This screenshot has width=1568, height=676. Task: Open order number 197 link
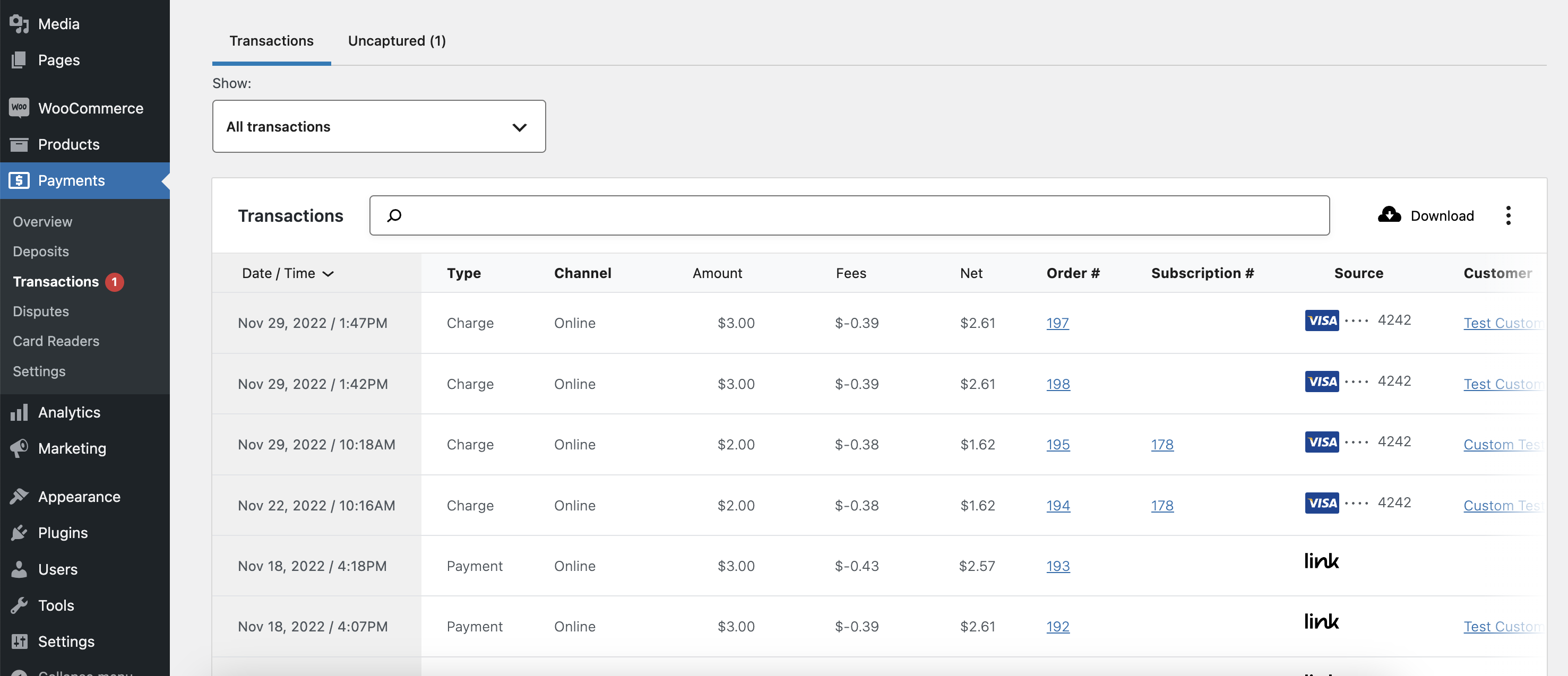coord(1057,323)
